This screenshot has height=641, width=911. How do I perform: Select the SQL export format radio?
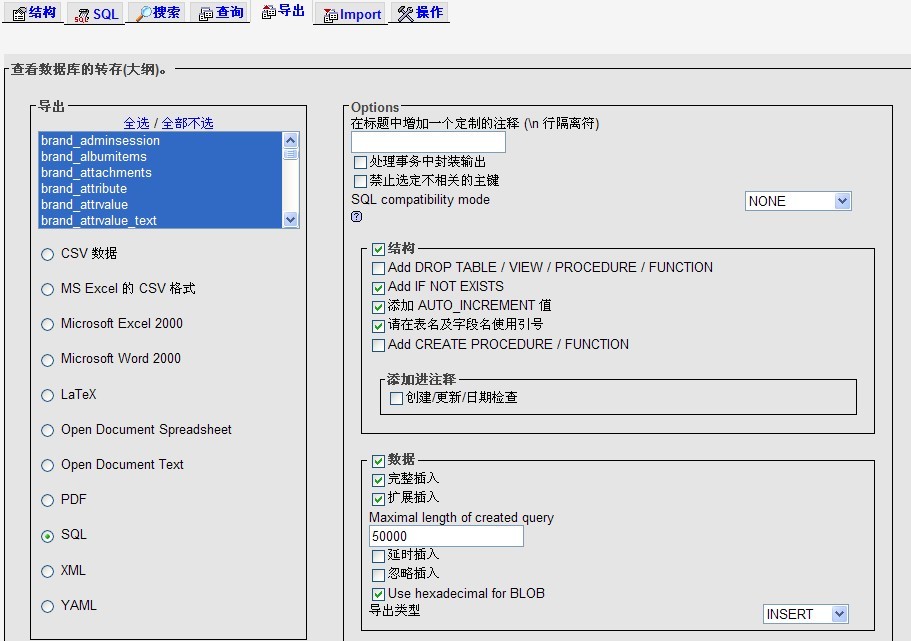[x=48, y=536]
